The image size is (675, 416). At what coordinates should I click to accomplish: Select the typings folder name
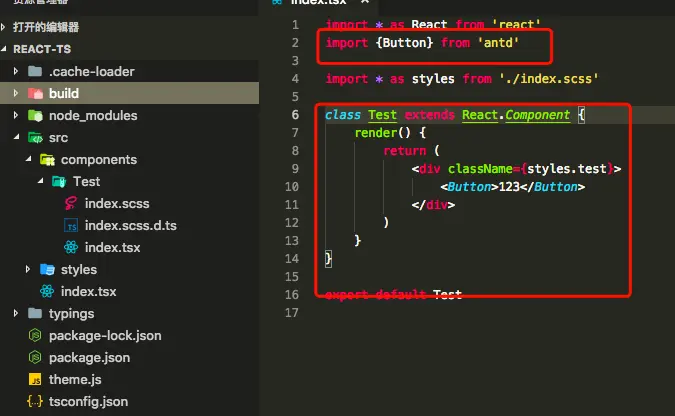coord(71,314)
